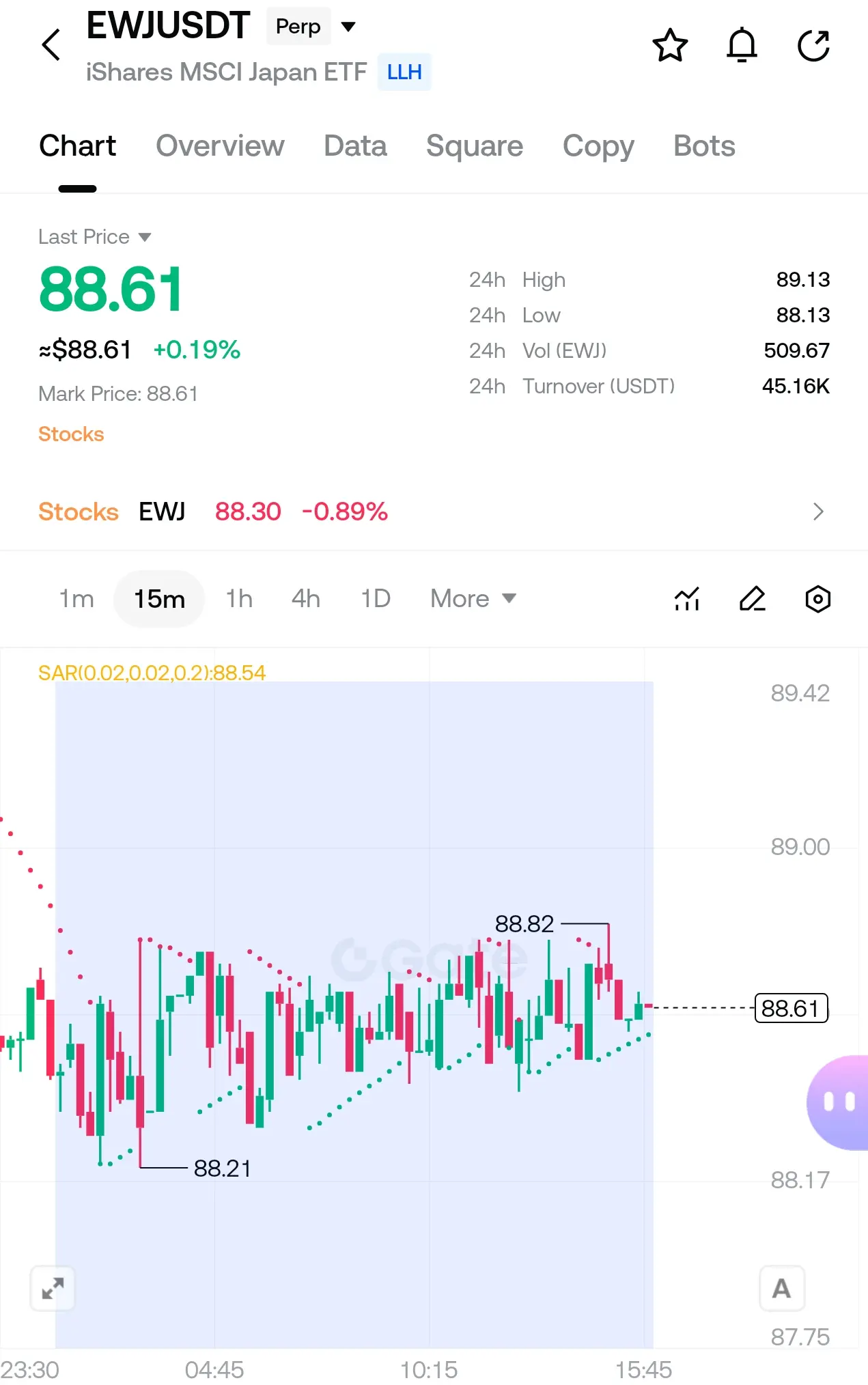Tap the 88.82 high label on chart
The image size is (868, 1385).
[524, 924]
